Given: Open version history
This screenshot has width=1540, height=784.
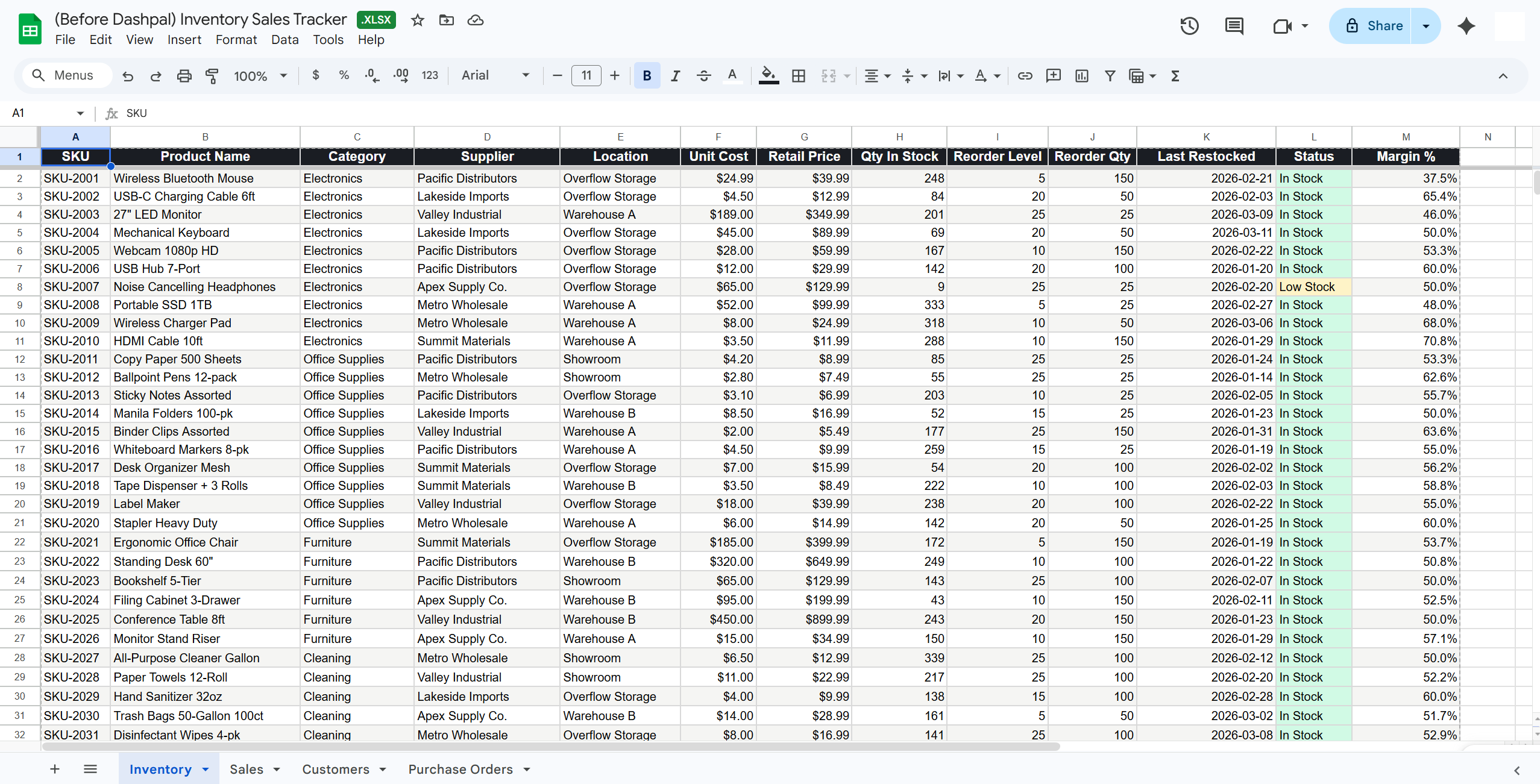Looking at the screenshot, I should pos(1189,26).
